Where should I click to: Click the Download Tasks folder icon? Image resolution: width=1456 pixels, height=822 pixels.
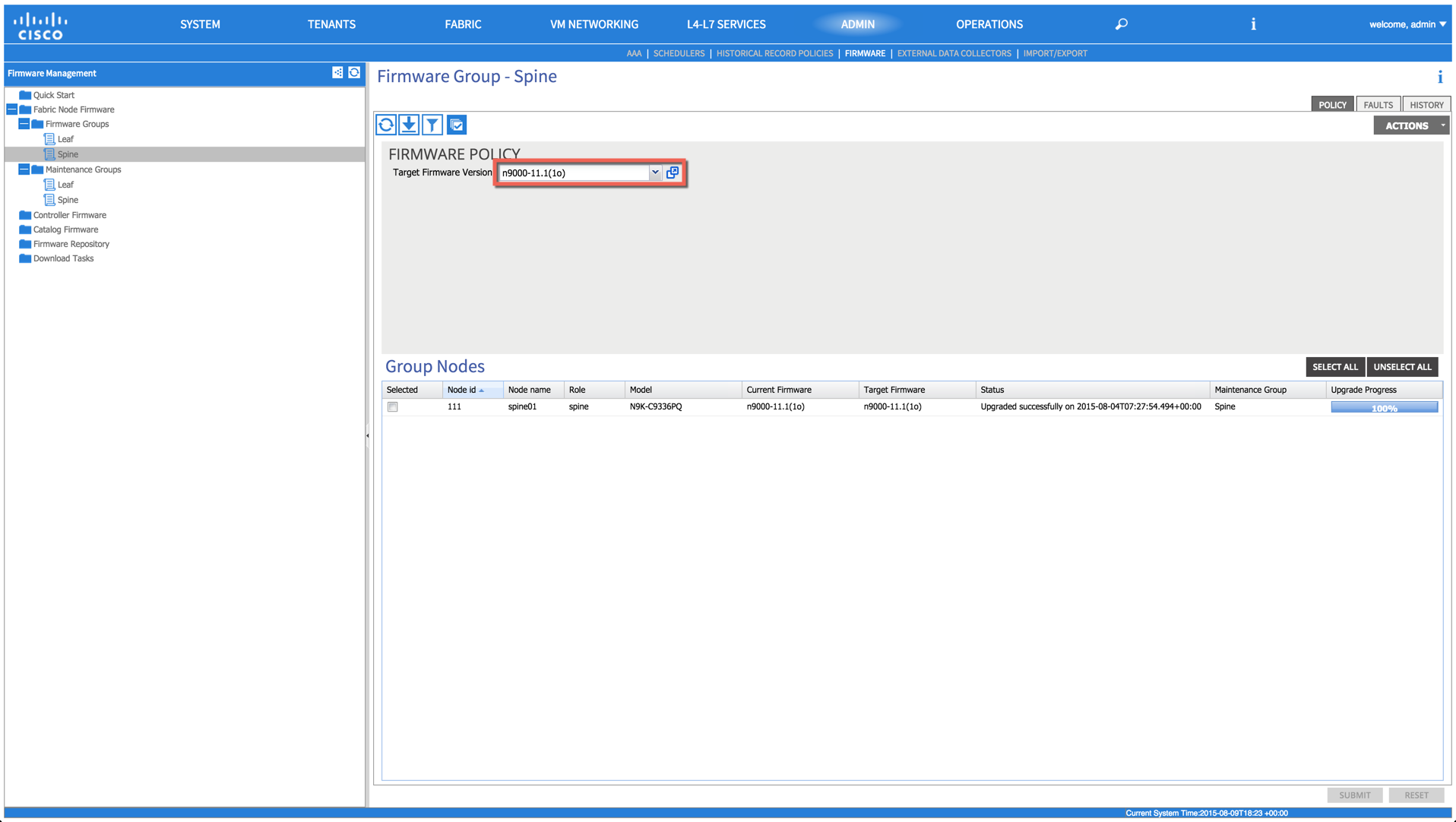coord(25,258)
